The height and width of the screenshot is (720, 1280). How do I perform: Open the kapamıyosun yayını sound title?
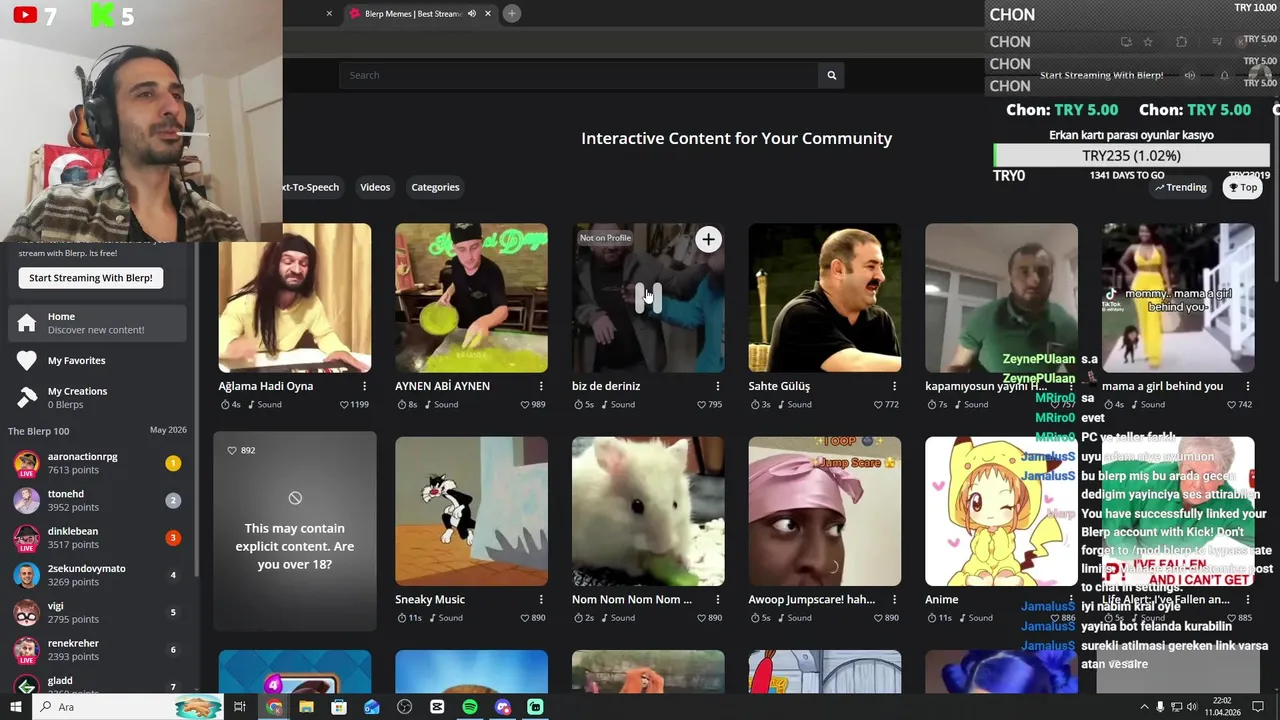point(986,386)
